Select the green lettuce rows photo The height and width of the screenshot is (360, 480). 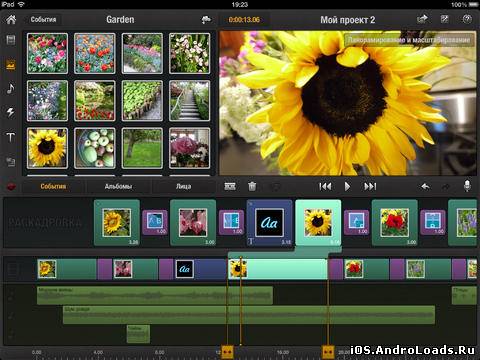point(142,101)
